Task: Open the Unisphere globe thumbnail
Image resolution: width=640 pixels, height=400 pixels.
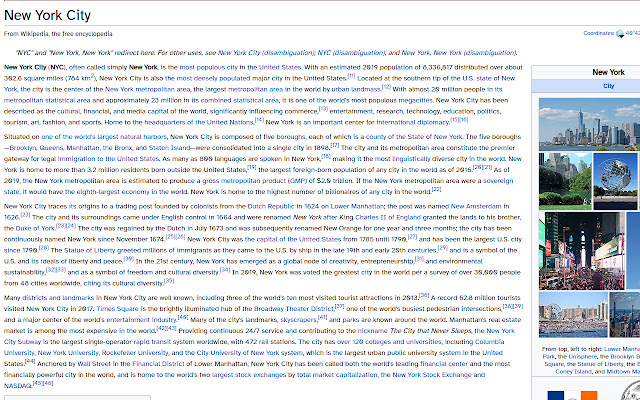Action: [615, 181]
